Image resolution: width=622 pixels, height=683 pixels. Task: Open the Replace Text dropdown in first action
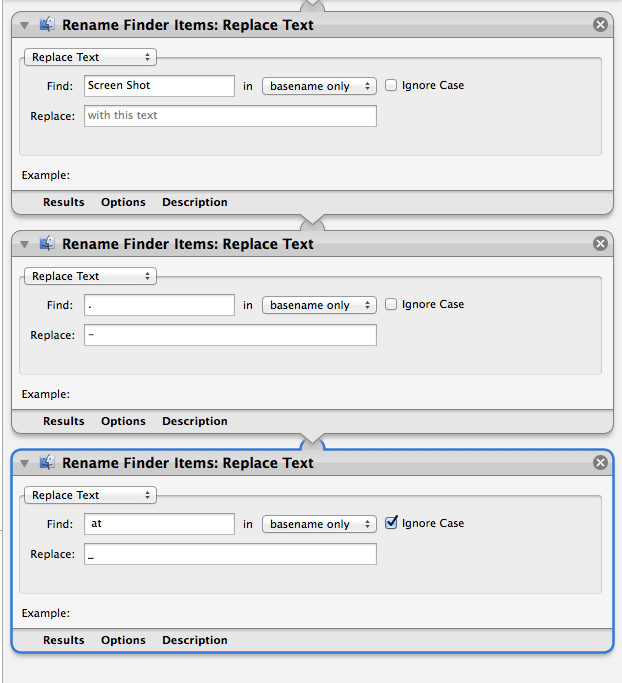coord(90,57)
